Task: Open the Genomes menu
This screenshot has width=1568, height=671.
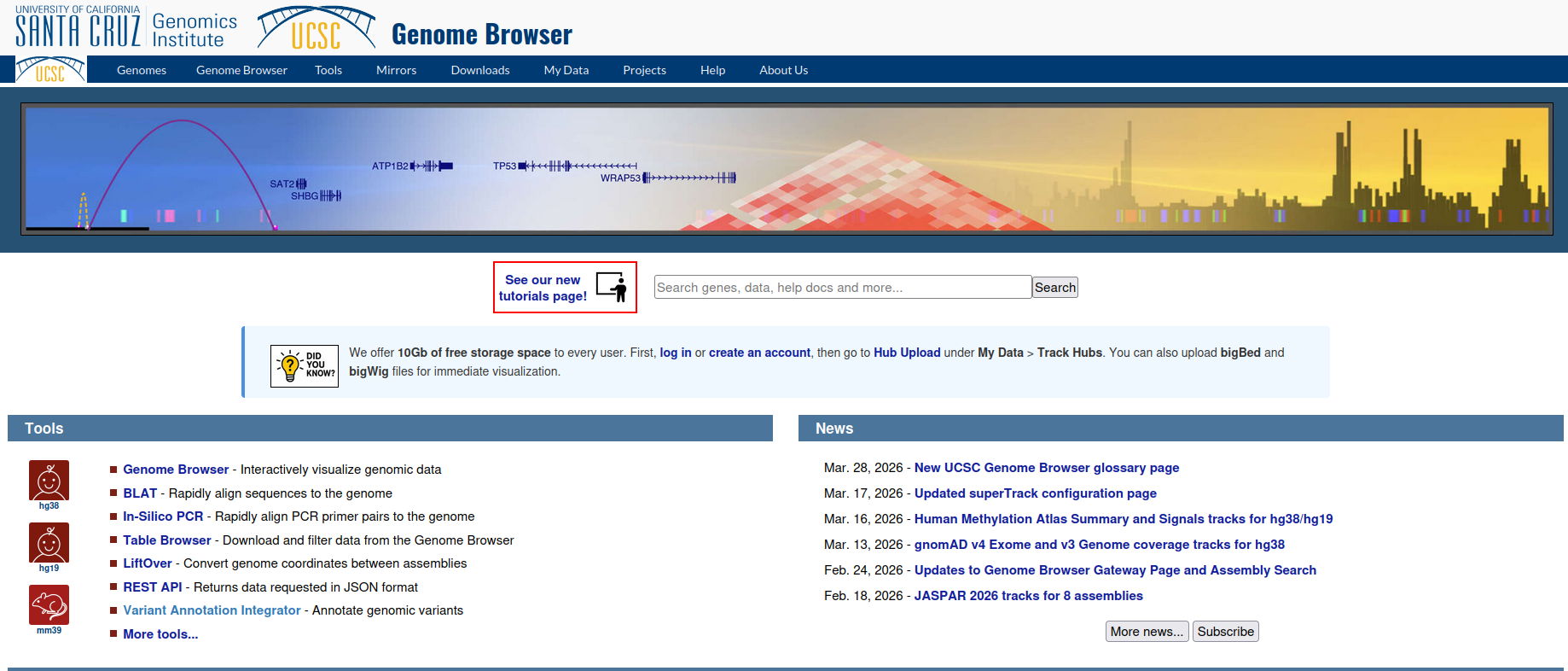Action: click(142, 70)
